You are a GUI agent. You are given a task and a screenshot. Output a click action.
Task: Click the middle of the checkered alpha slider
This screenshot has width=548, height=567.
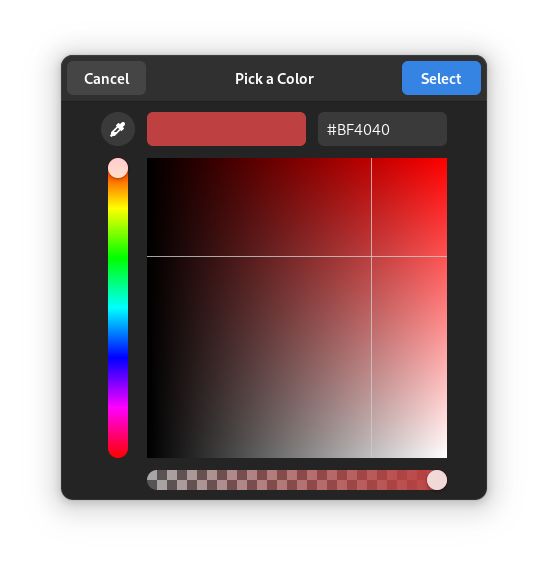tap(297, 480)
